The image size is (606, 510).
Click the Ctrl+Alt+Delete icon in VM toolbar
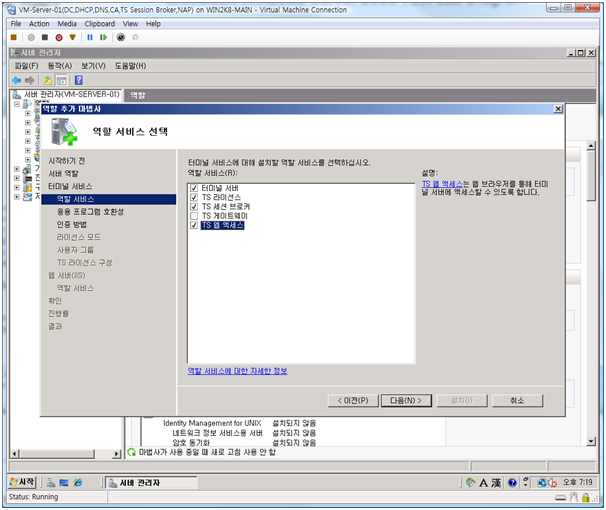tap(14, 37)
